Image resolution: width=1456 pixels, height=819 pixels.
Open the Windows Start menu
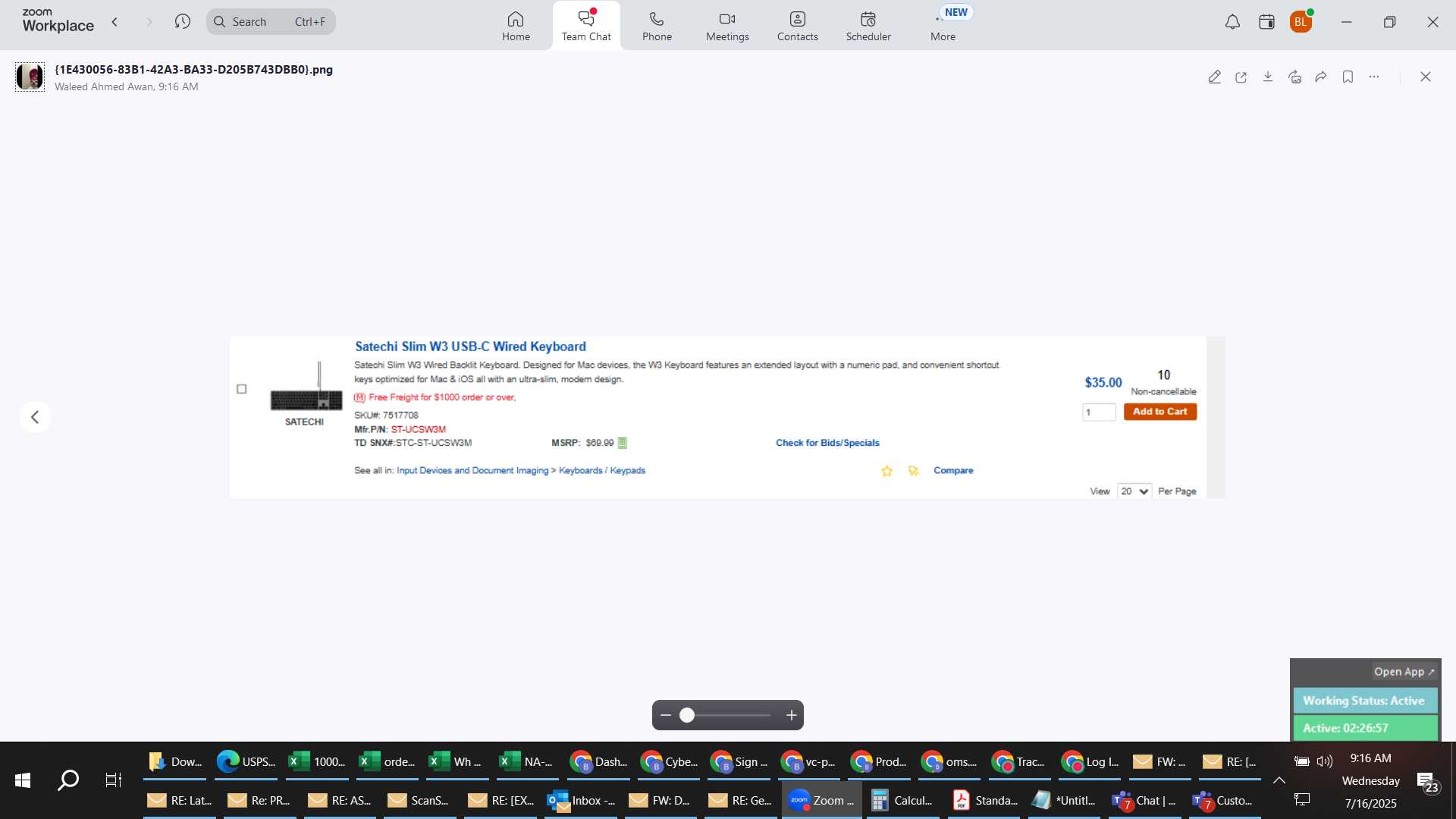tap(23, 780)
